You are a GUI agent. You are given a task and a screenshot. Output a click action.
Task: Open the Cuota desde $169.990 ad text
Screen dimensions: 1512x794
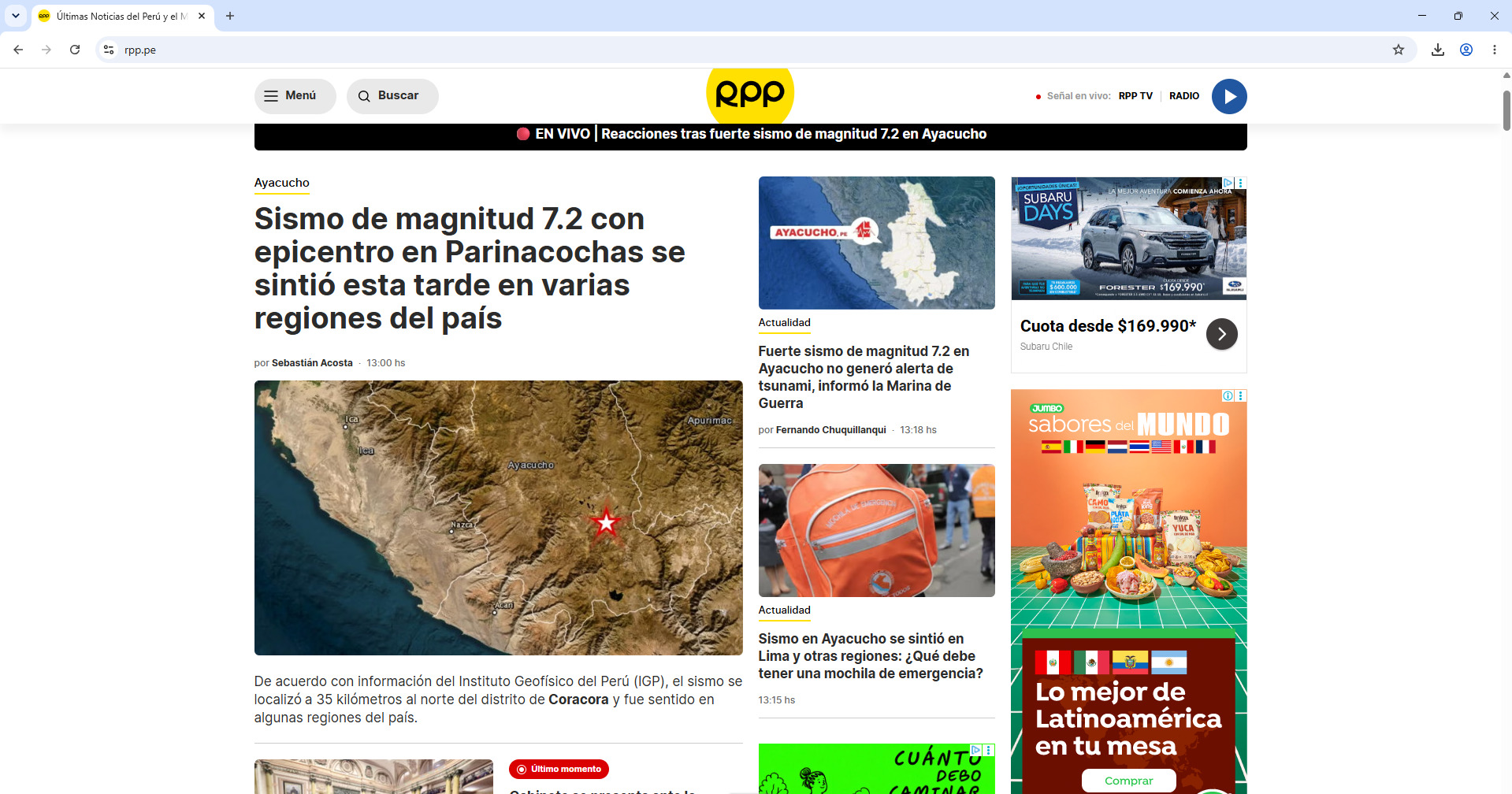tap(1109, 326)
